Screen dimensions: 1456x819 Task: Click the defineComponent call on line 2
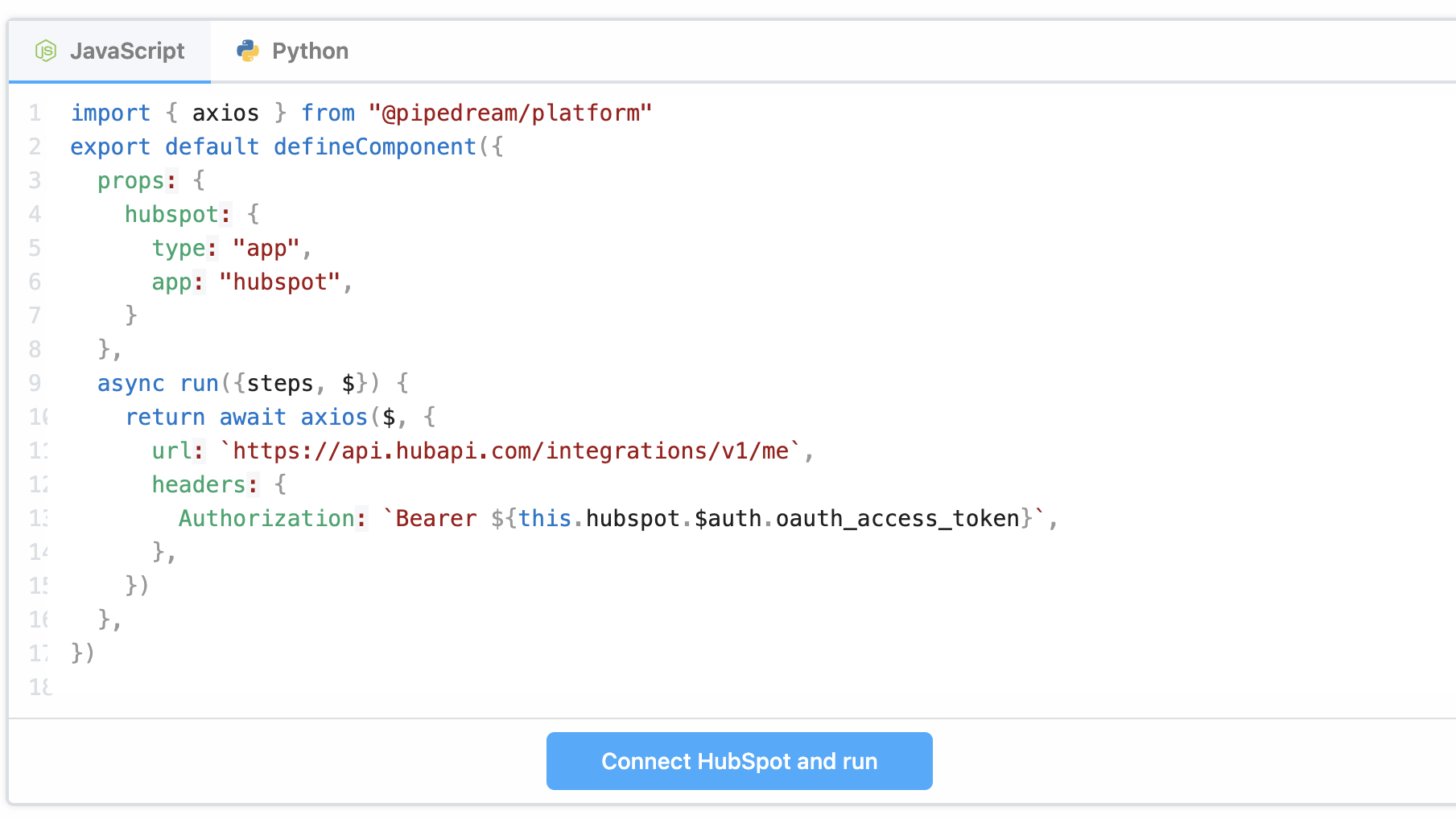click(375, 146)
